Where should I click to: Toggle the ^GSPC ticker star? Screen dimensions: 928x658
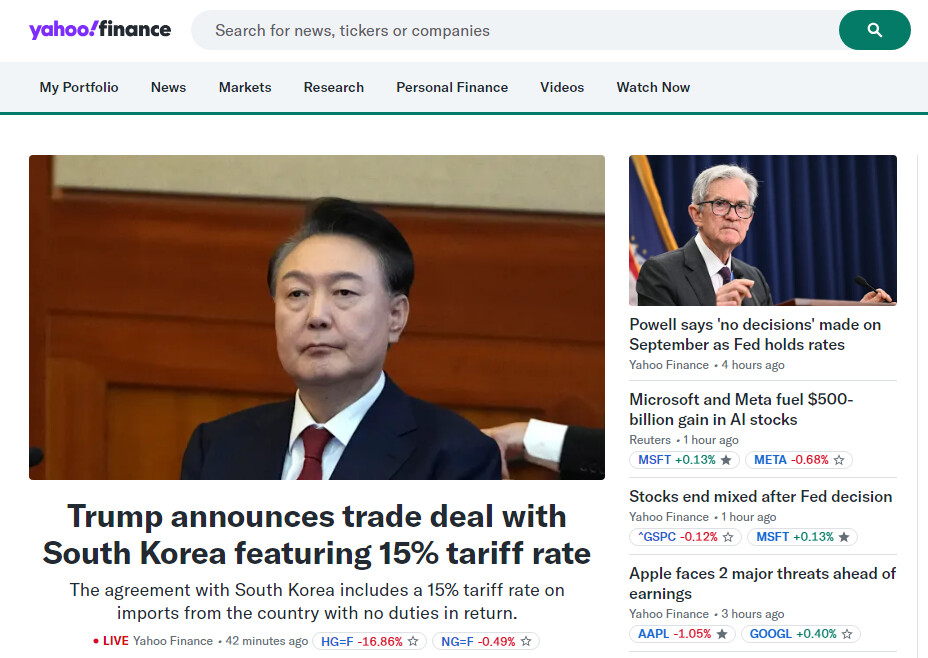[728, 537]
